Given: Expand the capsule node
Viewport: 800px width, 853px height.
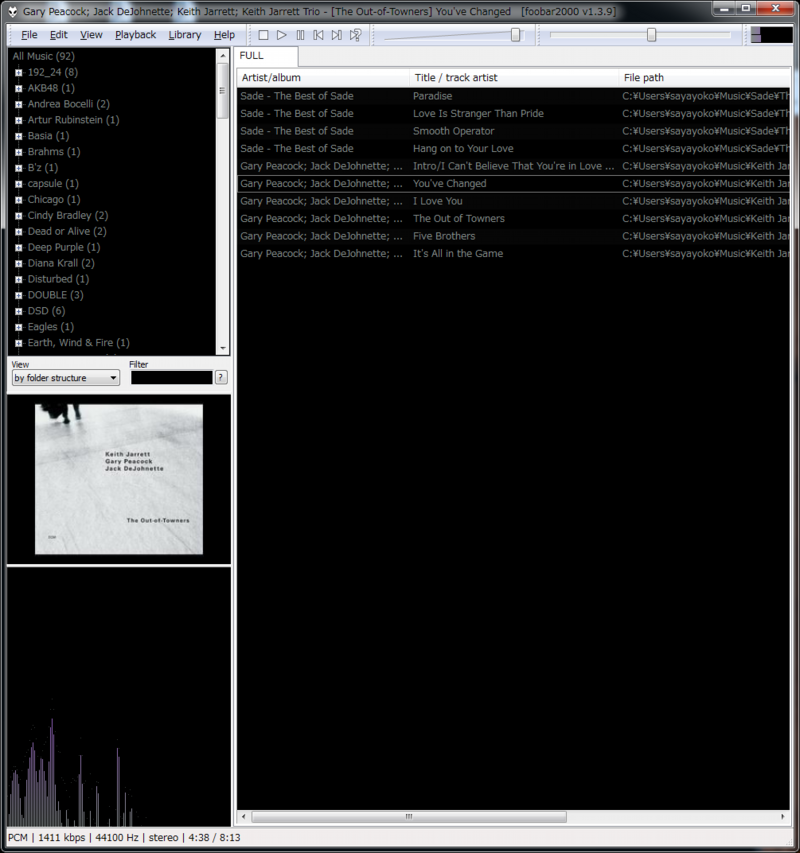Looking at the screenshot, I should [19, 184].
